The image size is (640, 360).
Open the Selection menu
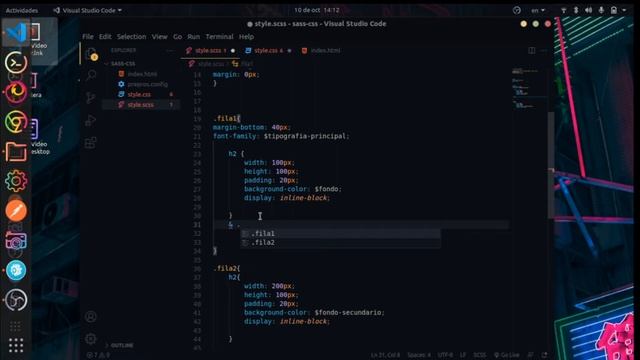pos(131,37)
